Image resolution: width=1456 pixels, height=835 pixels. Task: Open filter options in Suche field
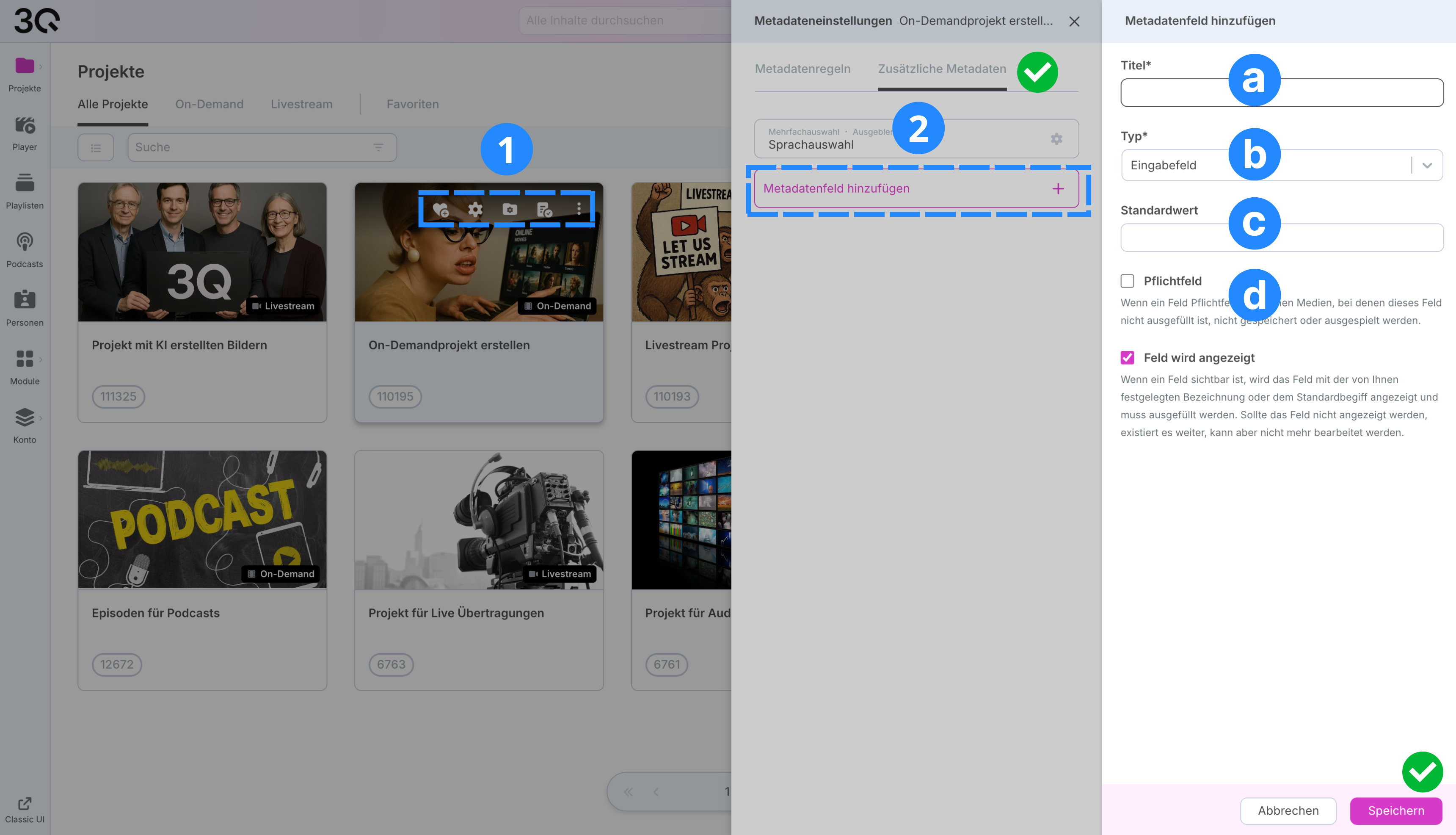pos(378,148)
